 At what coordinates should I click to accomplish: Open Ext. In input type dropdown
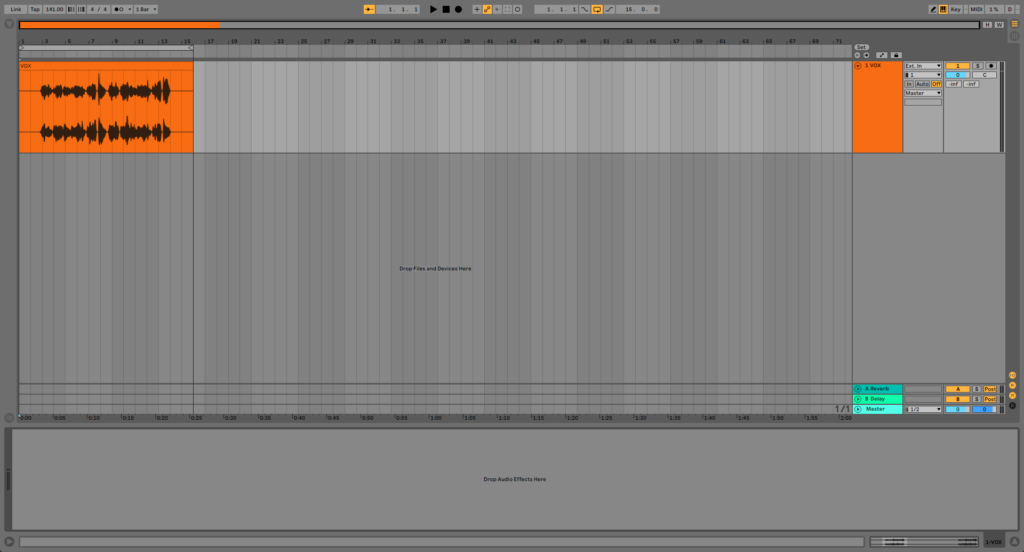coord(923,66)
